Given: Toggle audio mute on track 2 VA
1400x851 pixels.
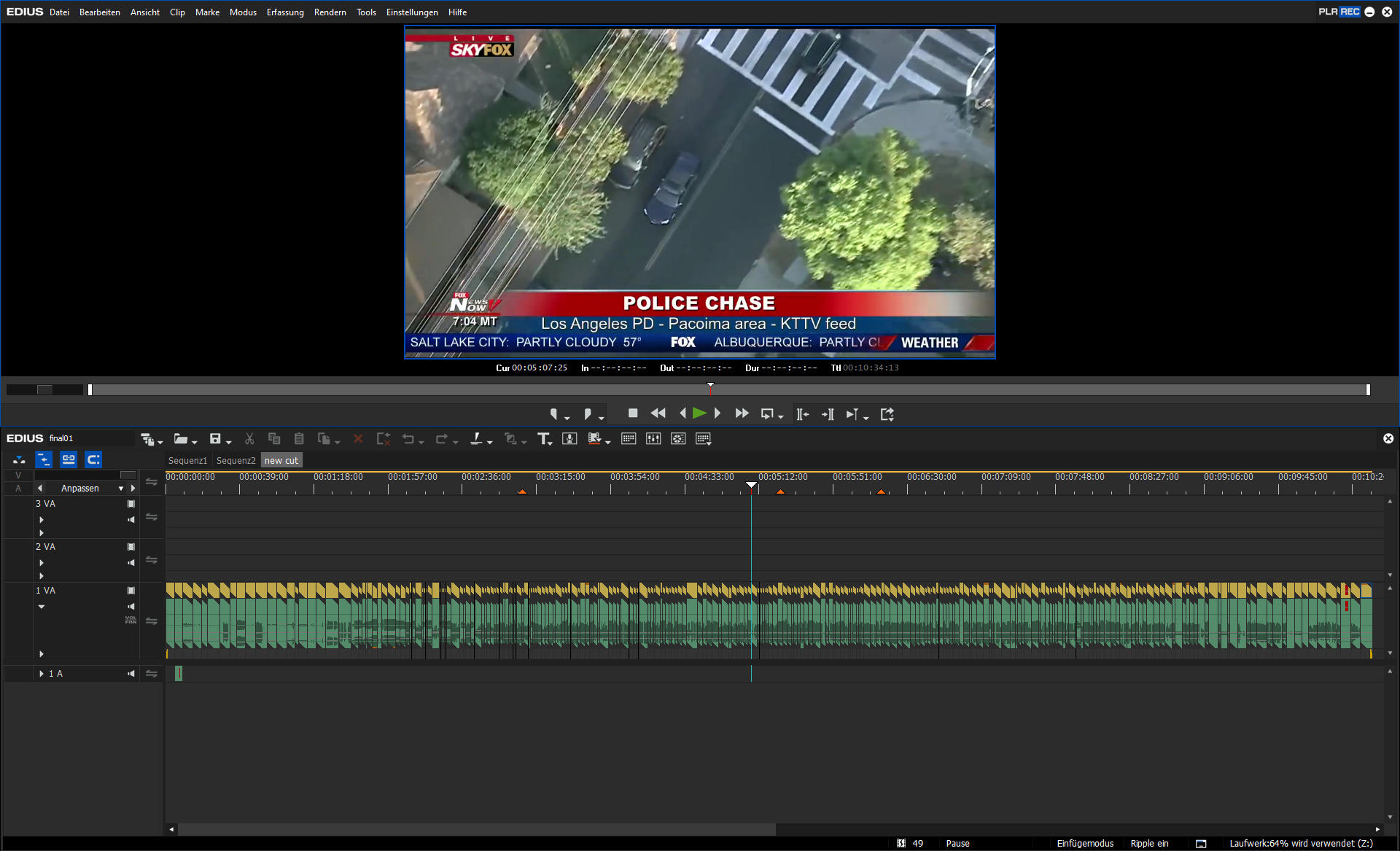Looking at the screenshot, I should 131,563.
